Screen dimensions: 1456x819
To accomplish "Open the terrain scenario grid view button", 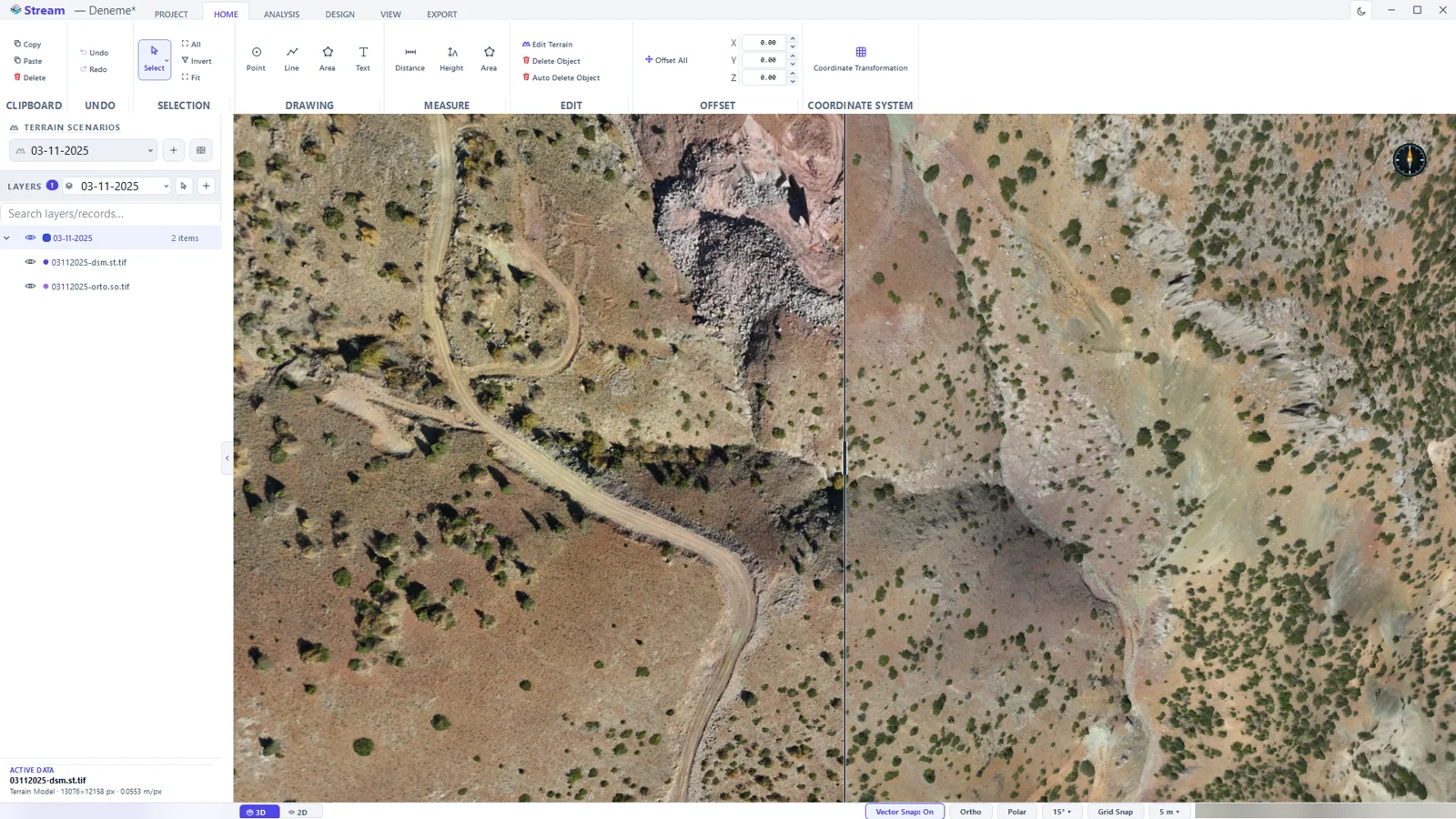I will (201, 150).
